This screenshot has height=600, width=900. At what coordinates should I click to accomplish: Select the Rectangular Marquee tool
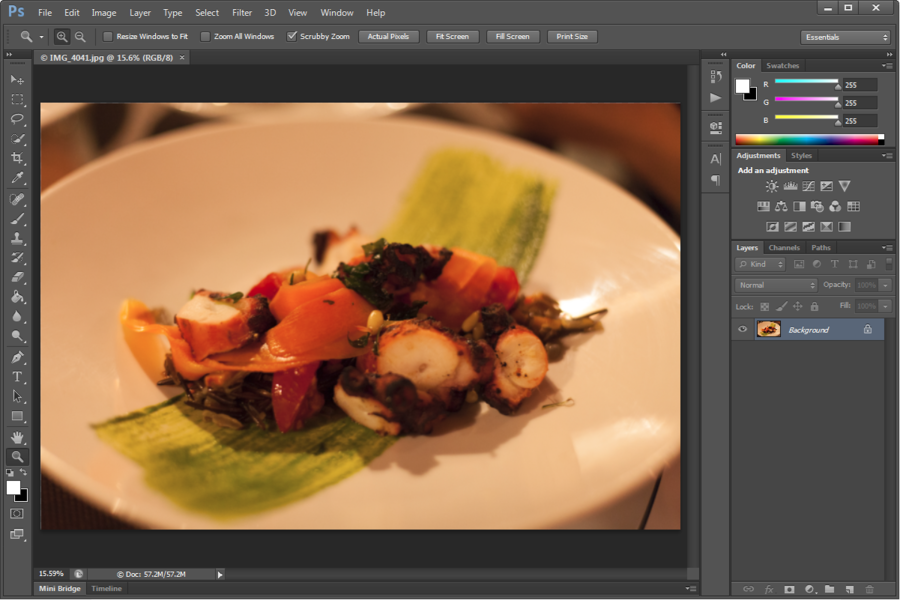(x=17, y=99)
